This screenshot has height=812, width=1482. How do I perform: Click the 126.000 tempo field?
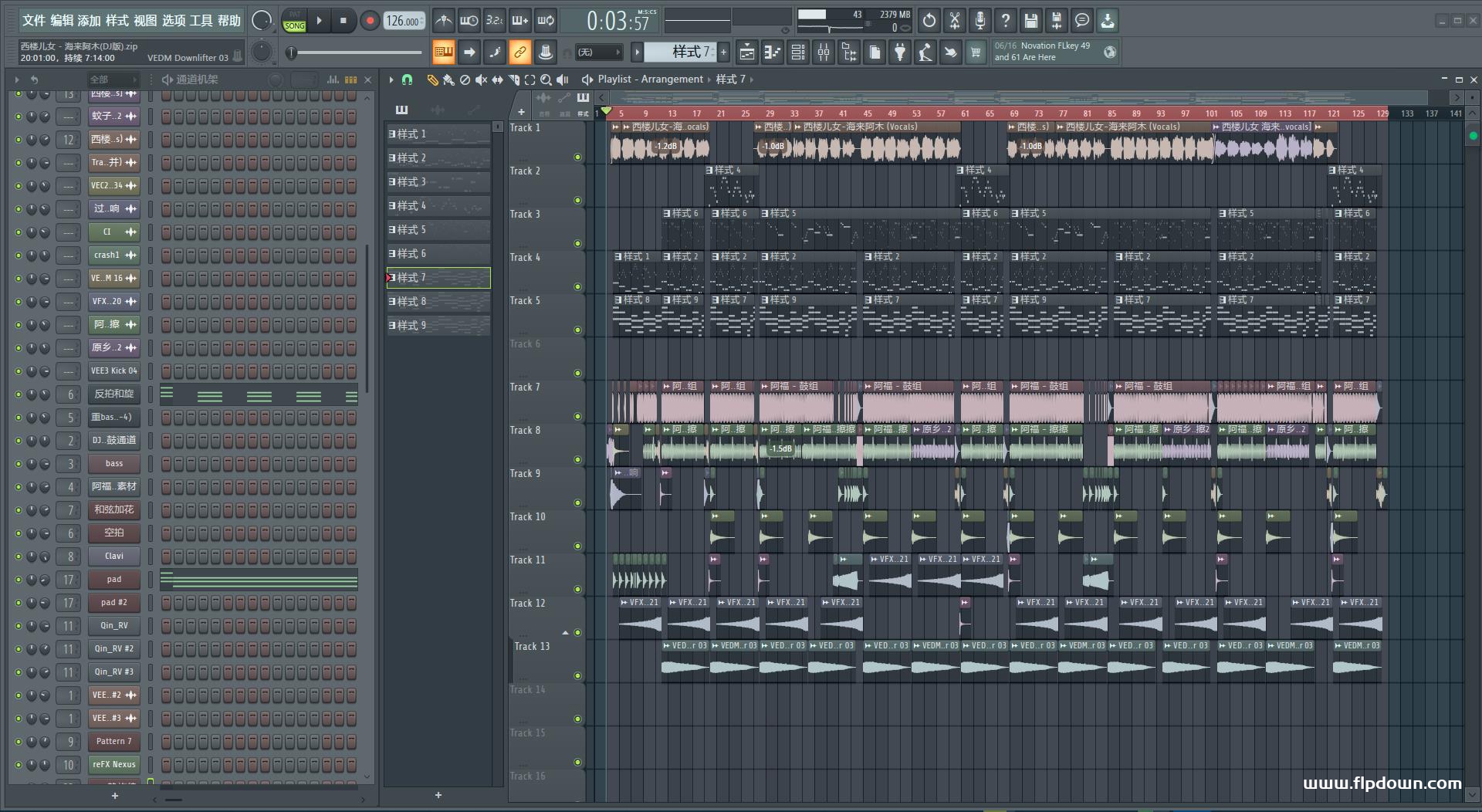coord(404,21)
